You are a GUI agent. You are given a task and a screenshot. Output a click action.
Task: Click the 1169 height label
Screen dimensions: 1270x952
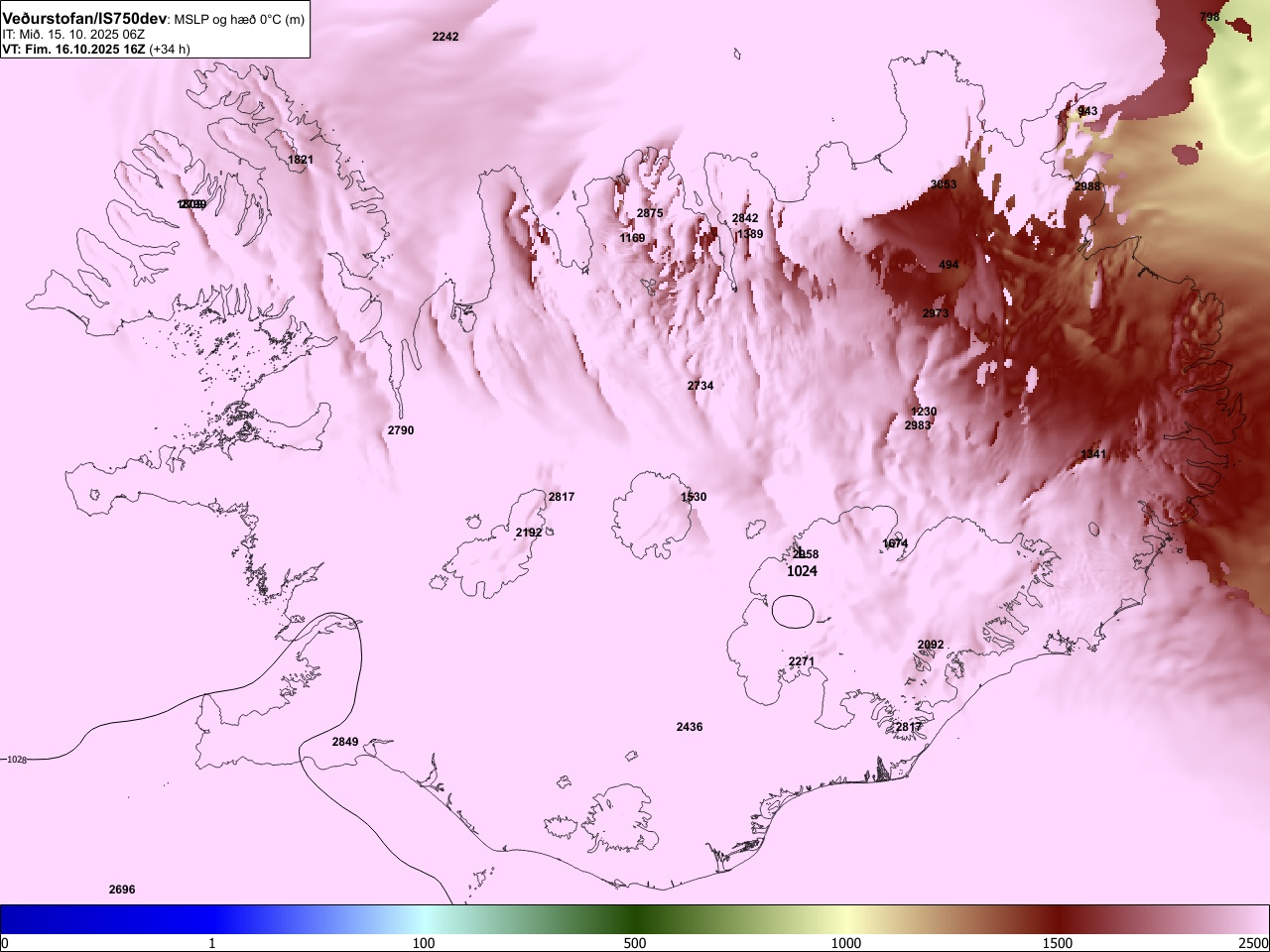tap(632, 238)
